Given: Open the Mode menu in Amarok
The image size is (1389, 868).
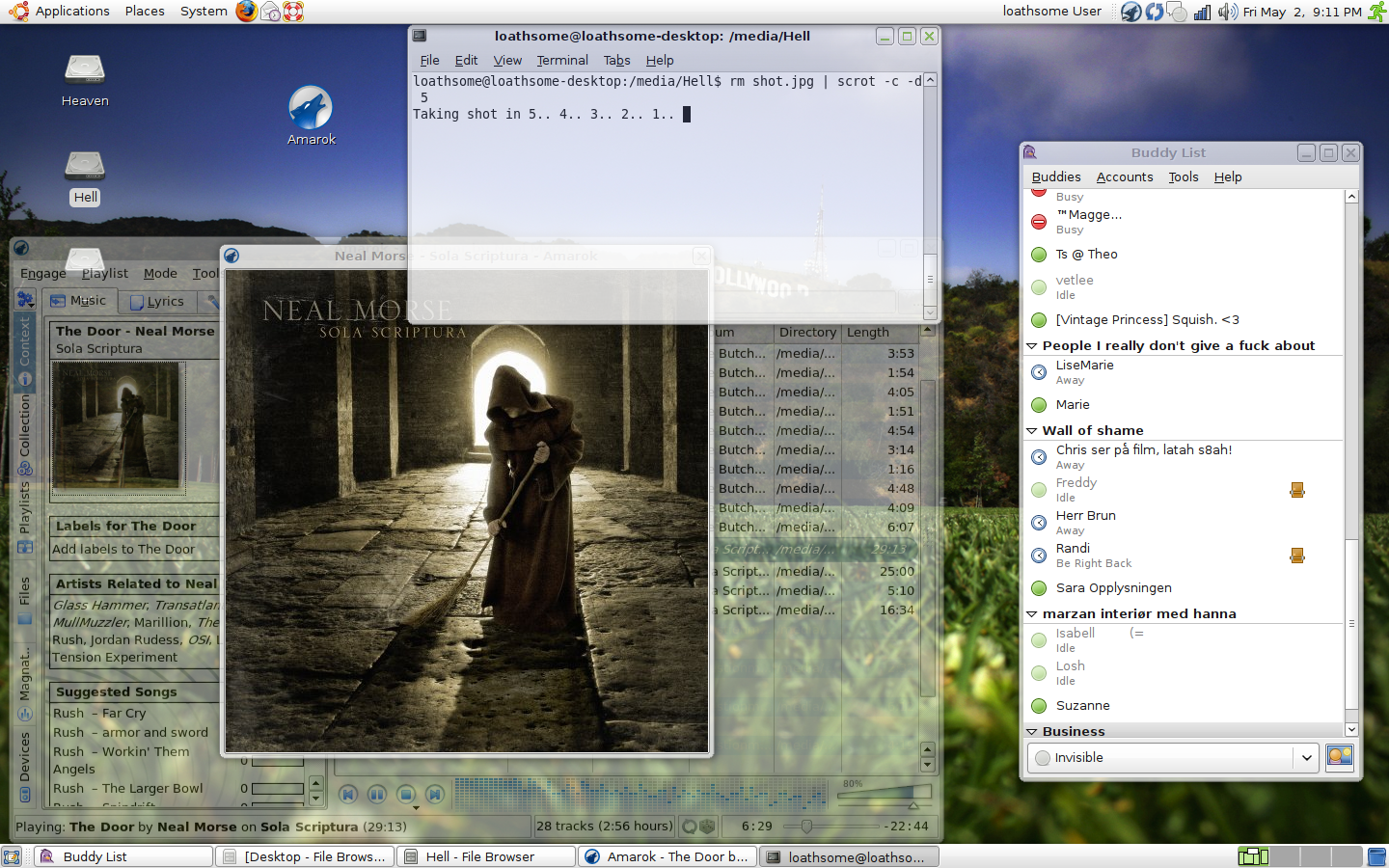Looking at the screenshot, I should click(160, 274).
